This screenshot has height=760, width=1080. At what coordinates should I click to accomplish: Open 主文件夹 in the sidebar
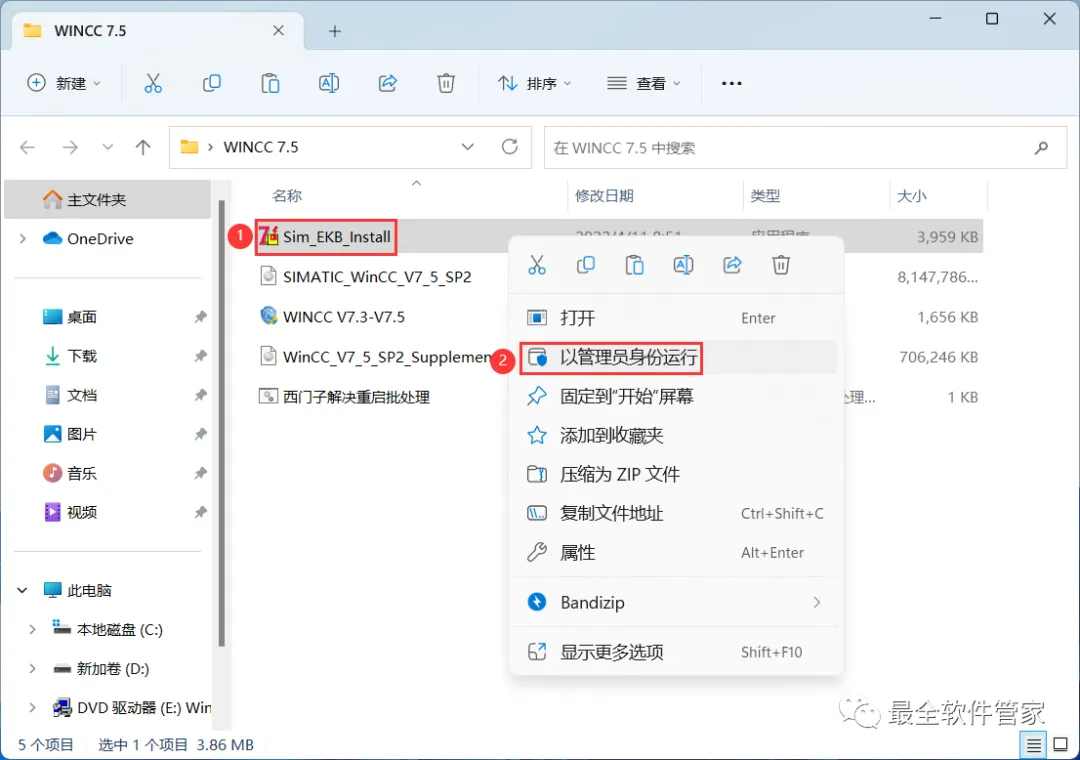pos(107,199)
